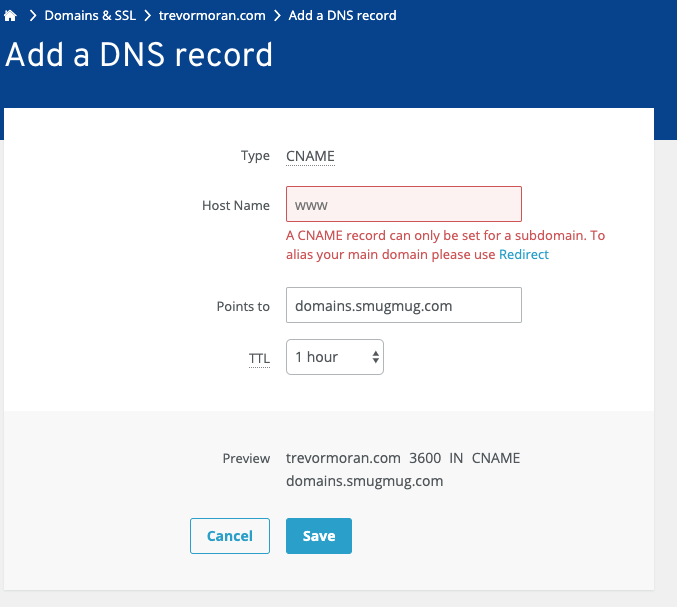
Task: Click the Type label
Action: (255, 156)
